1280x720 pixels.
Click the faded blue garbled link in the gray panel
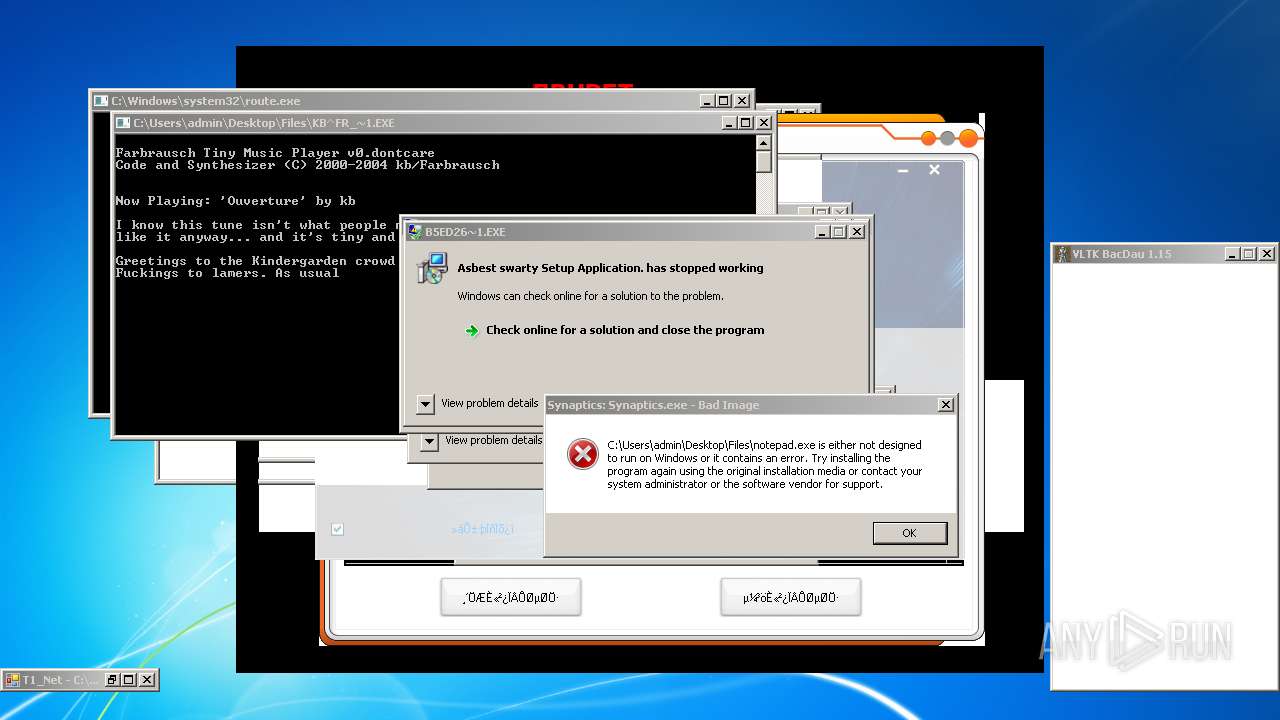click(483, 529)
